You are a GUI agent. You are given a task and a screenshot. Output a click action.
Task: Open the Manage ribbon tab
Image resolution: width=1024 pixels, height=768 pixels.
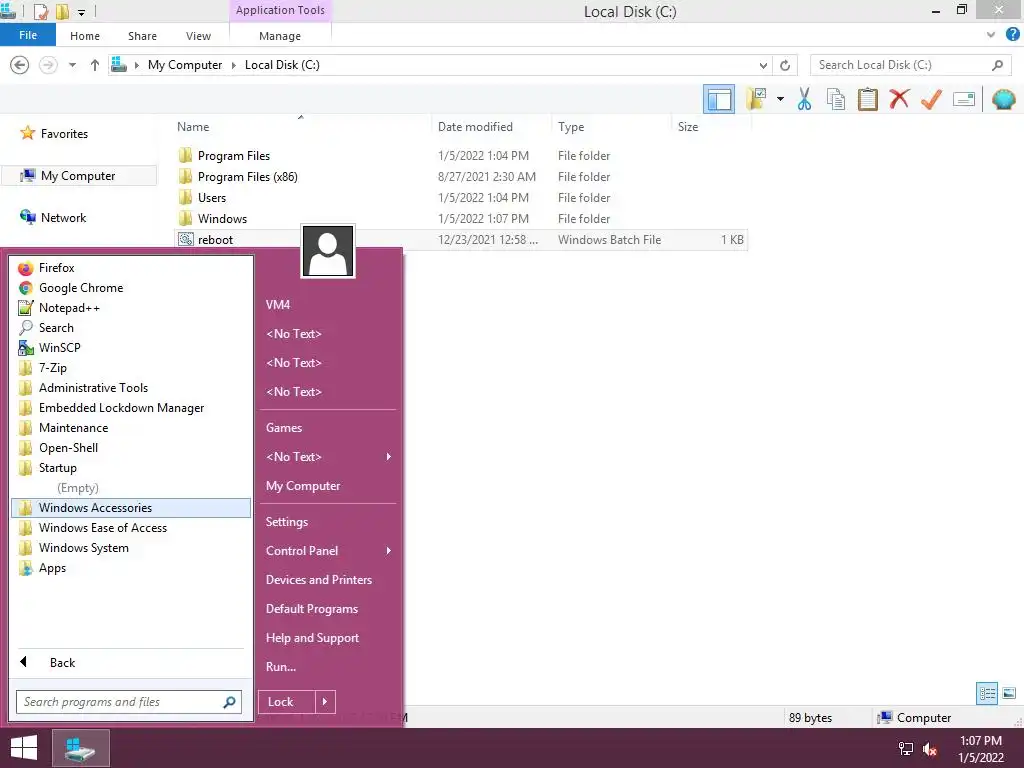point(280,36)
